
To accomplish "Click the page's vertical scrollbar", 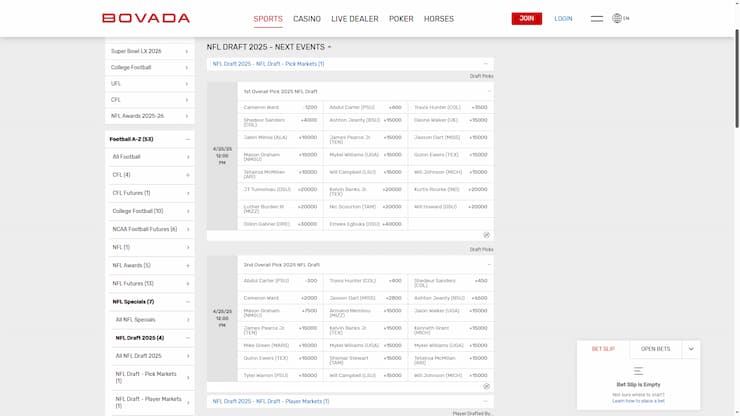I will click(x=736, y=200).
